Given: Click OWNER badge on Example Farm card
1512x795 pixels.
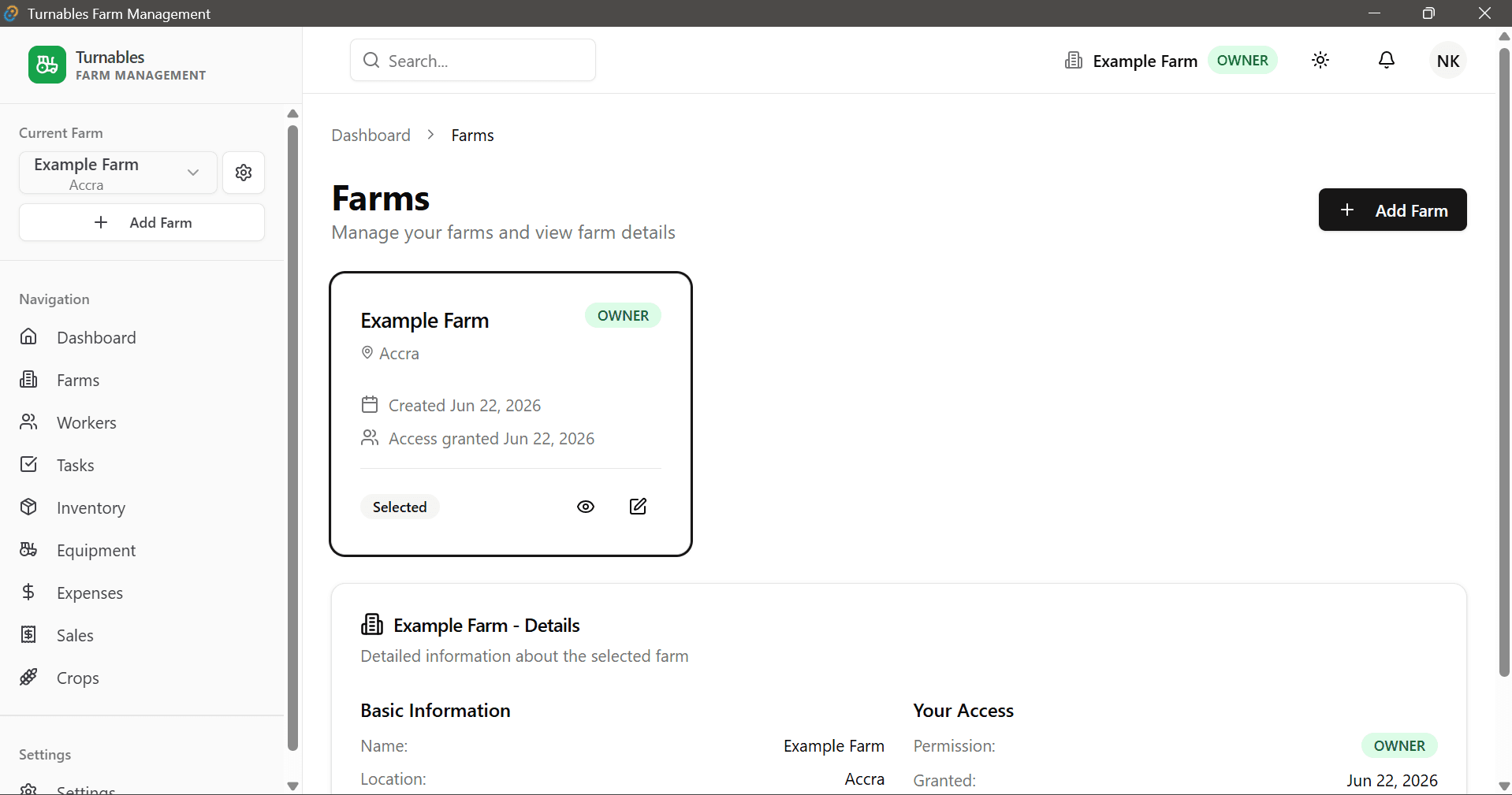Looking at the screenshot, I should 623,316.
